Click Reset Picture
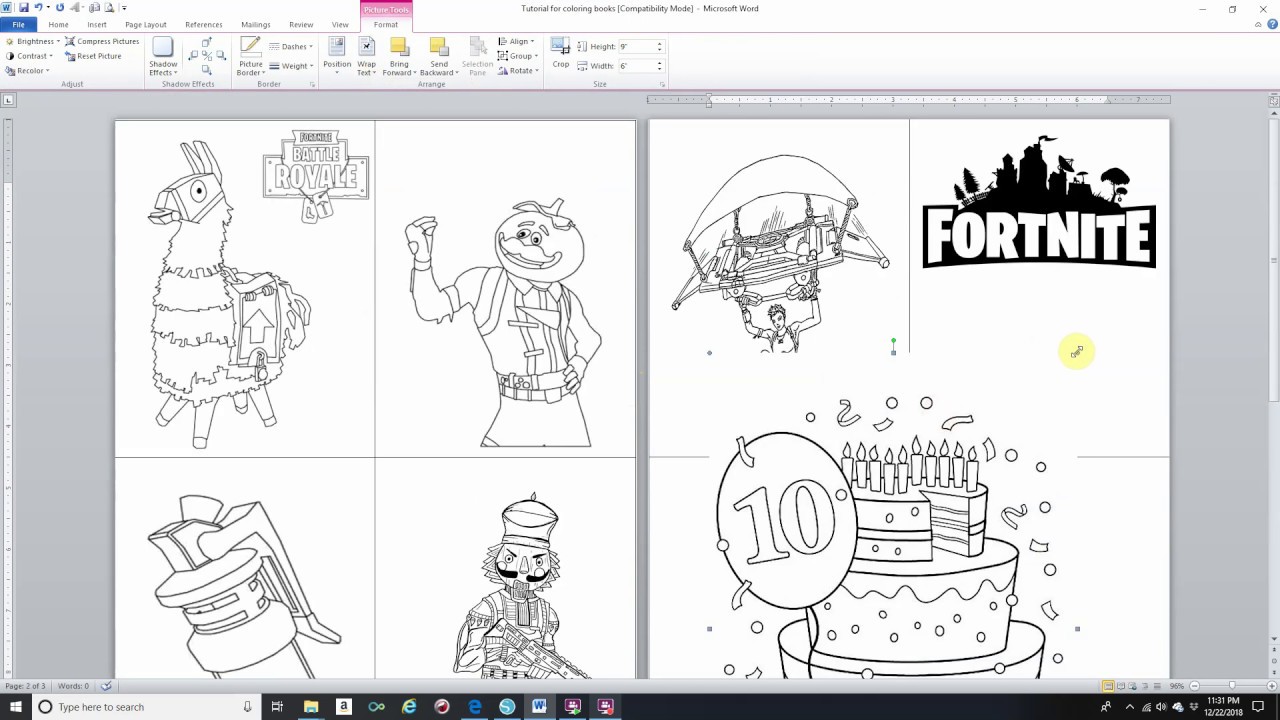The width and height of the screenshot is (1280, 720). pos(93,56)
